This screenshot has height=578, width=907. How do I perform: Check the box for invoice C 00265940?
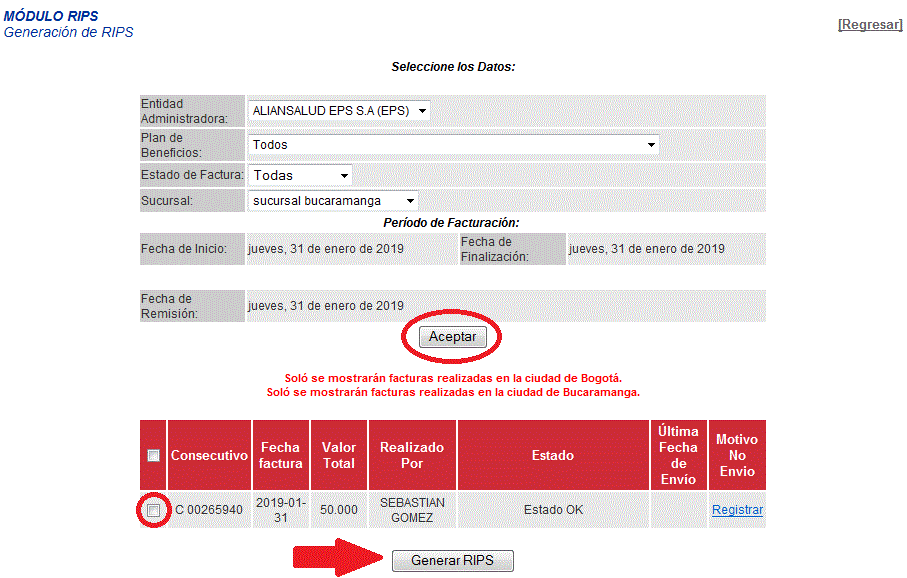pos(153,511)
